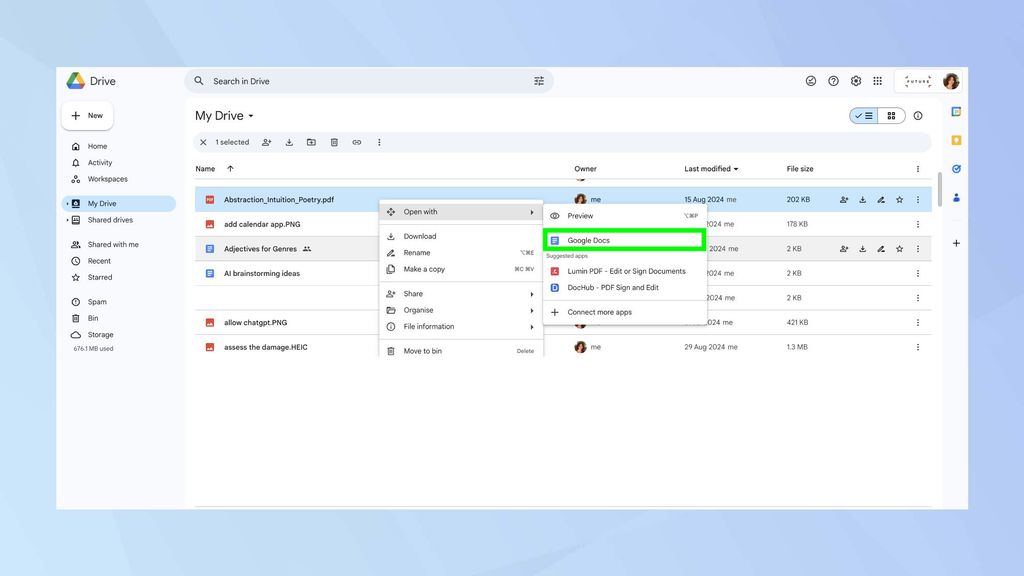Image resolution: width=1024 pixels, height=576 pixels.
Task: Choose Google Docs from Open with
Action: coord(624,240)
